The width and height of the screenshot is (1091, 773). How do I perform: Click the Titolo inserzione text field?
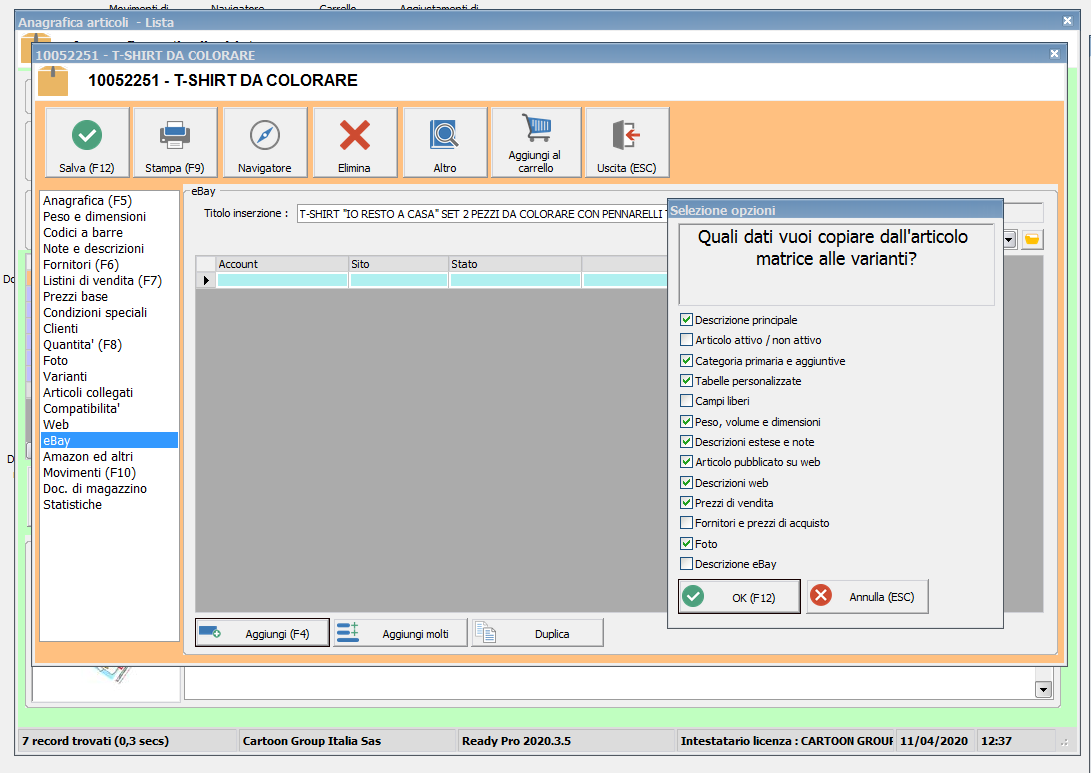tap(481, 214)
